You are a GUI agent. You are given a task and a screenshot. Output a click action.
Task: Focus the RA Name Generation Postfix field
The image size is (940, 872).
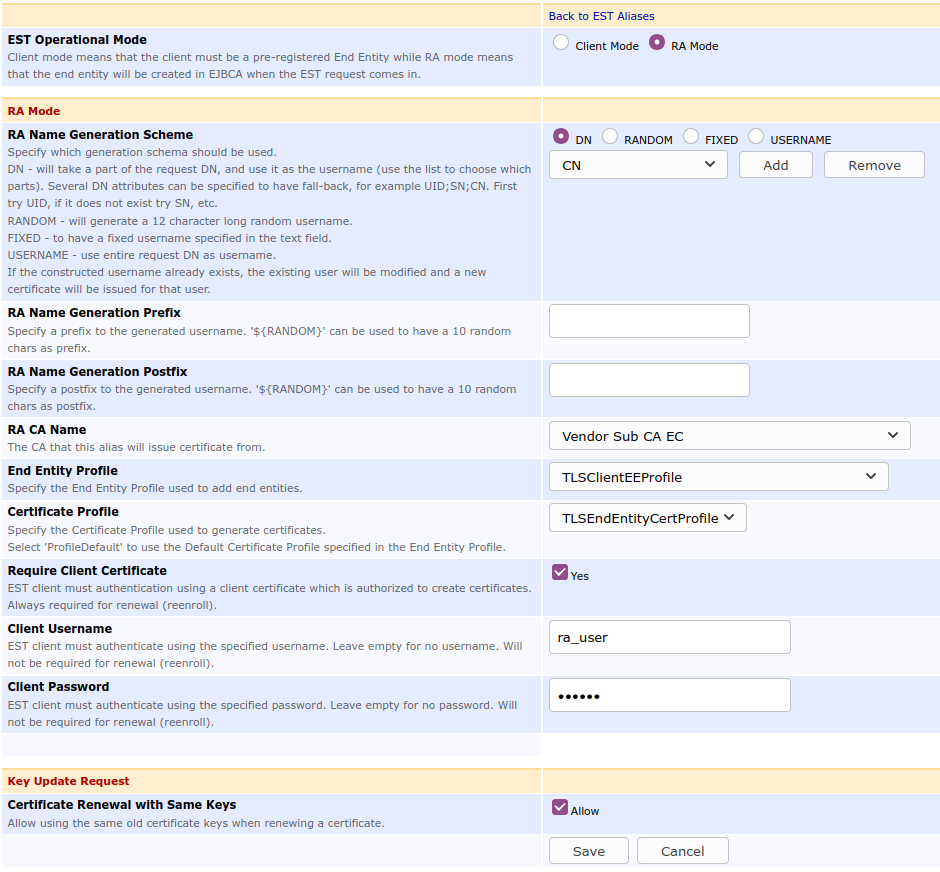click(649, 380)
